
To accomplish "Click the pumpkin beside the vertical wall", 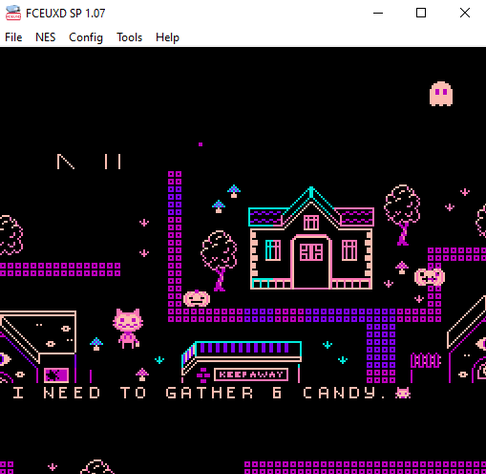I will coord(197,298).
